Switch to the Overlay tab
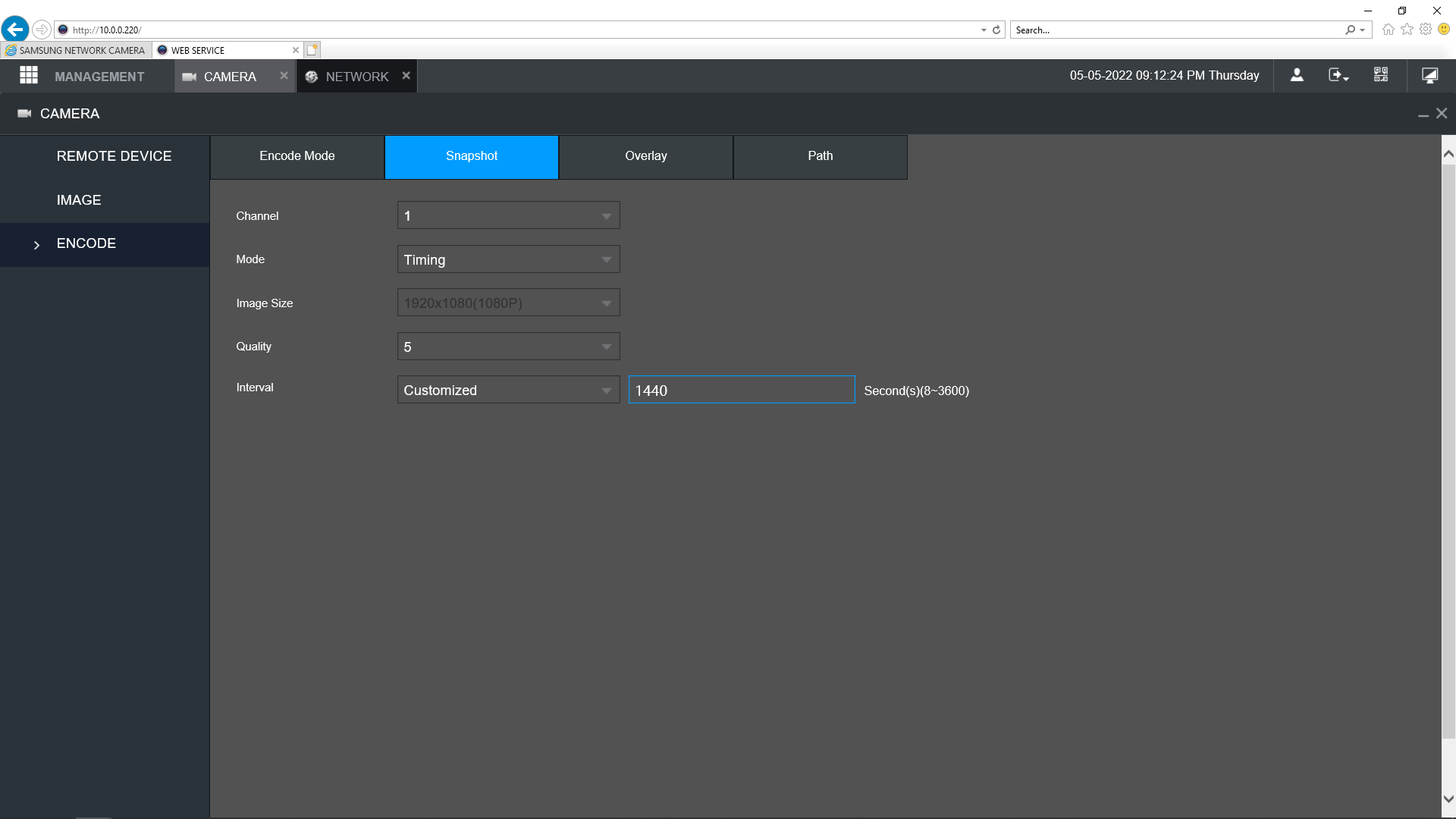The height and width of the screenshot is (819, 1456). [646, 156]
